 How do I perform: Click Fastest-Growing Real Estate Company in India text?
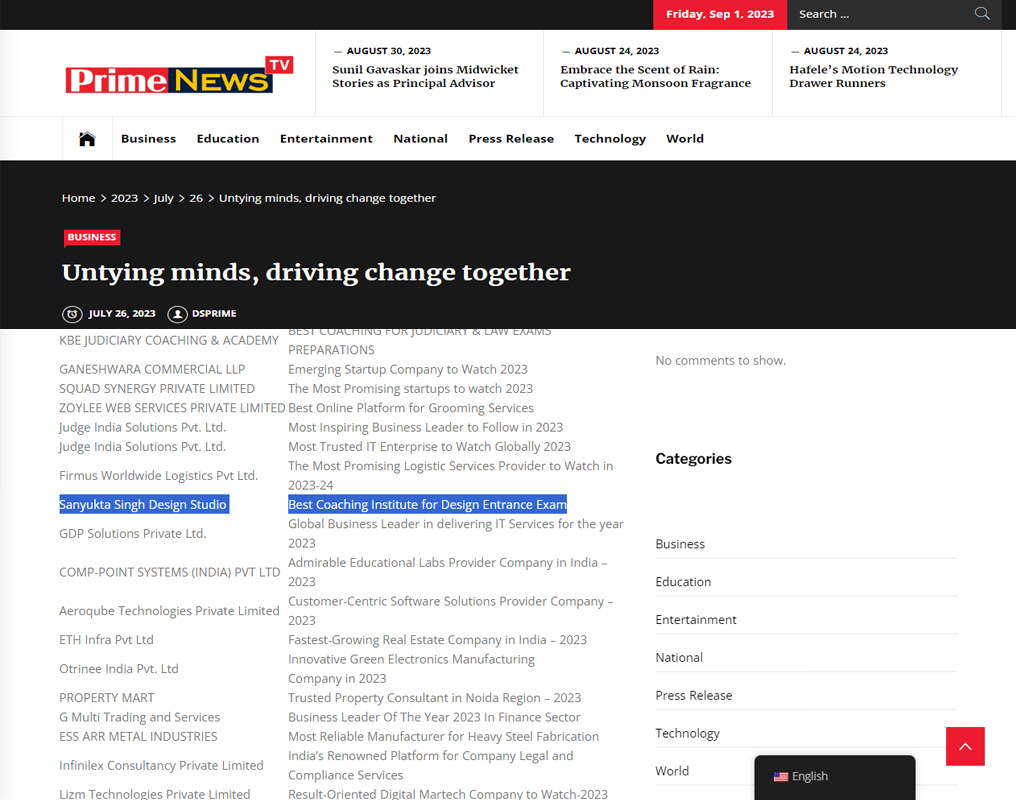(437, 640)
